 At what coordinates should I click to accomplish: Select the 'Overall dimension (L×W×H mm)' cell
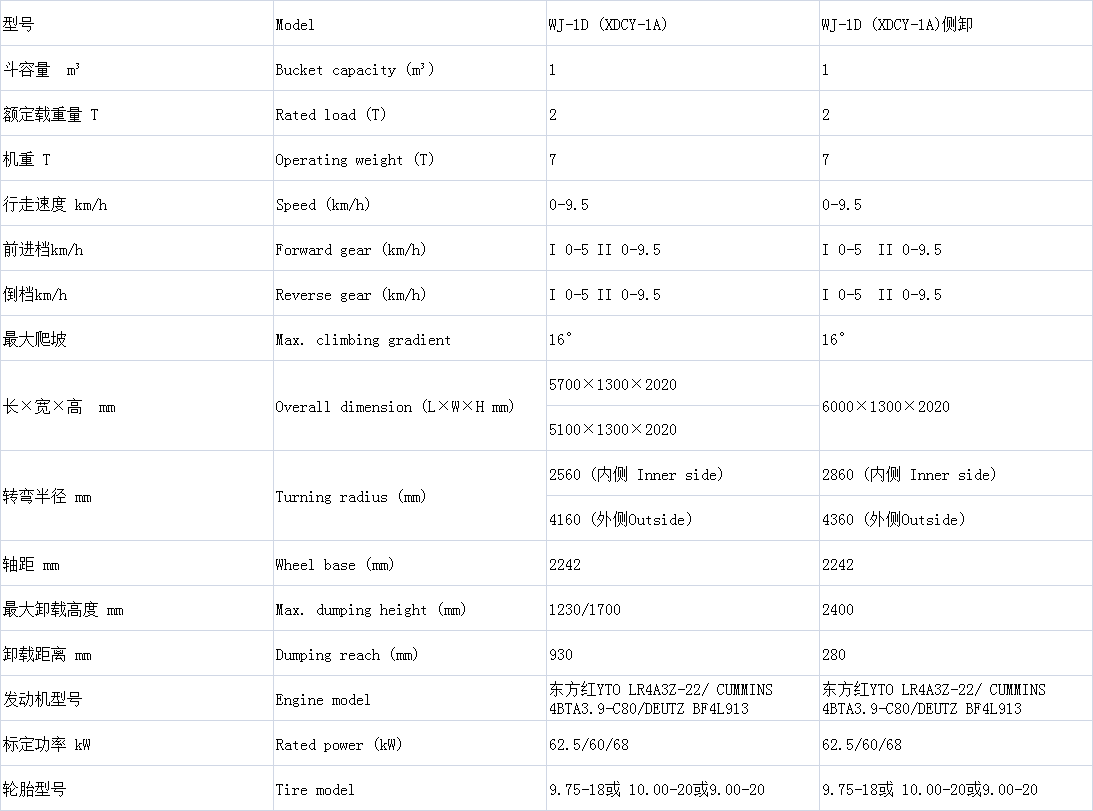click(x=394, y=407)
